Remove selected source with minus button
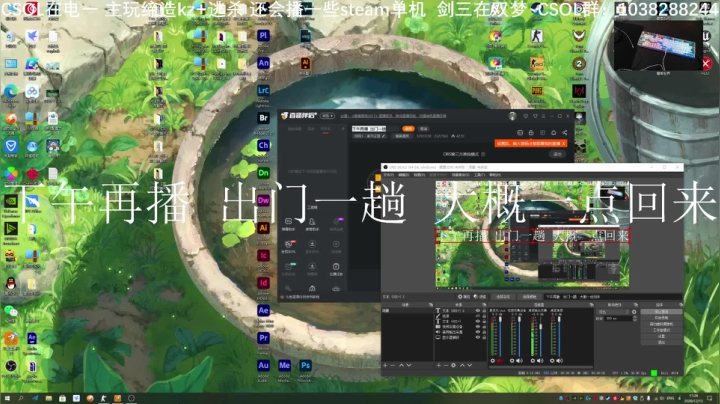The width and height of the screenshot is (720, 404). coord(446,365)
